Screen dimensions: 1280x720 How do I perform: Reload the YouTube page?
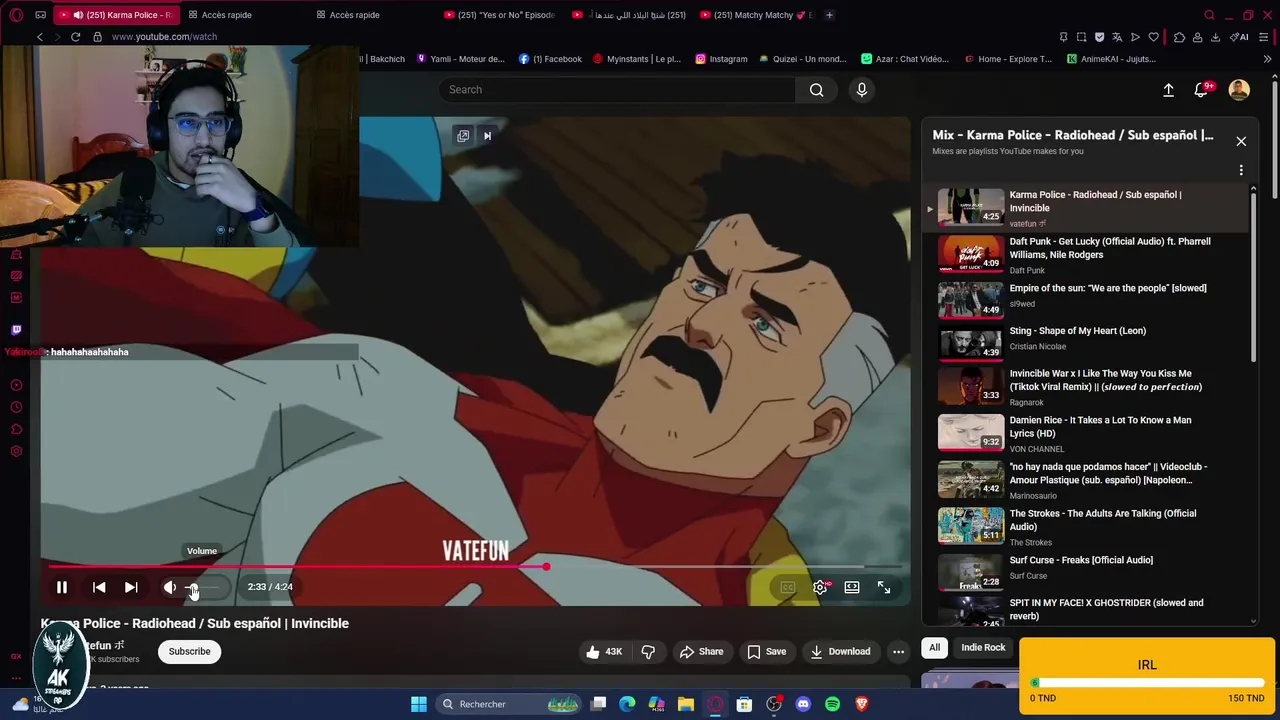point(75,37)
